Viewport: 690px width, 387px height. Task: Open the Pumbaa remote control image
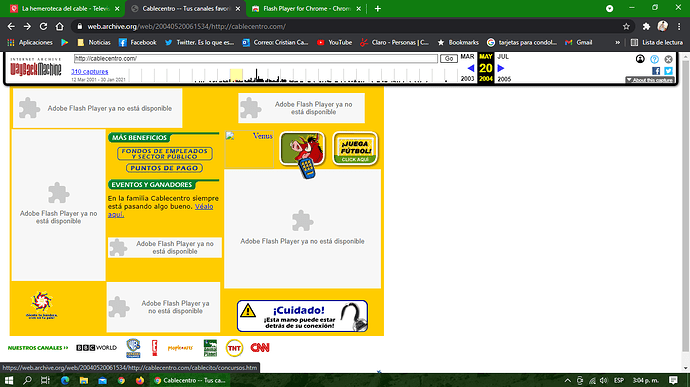click(x=302, y=154)
